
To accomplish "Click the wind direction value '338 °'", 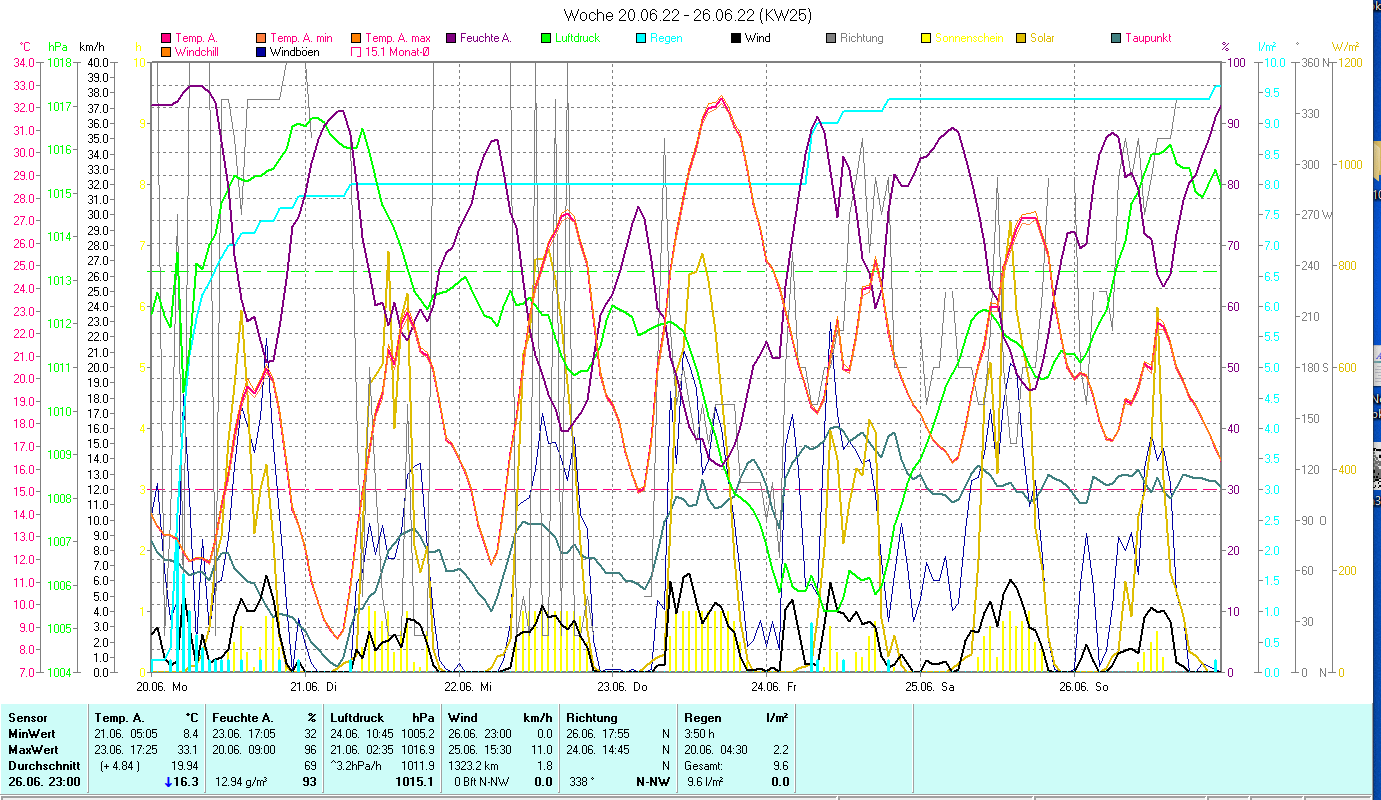I will point(582,782).
